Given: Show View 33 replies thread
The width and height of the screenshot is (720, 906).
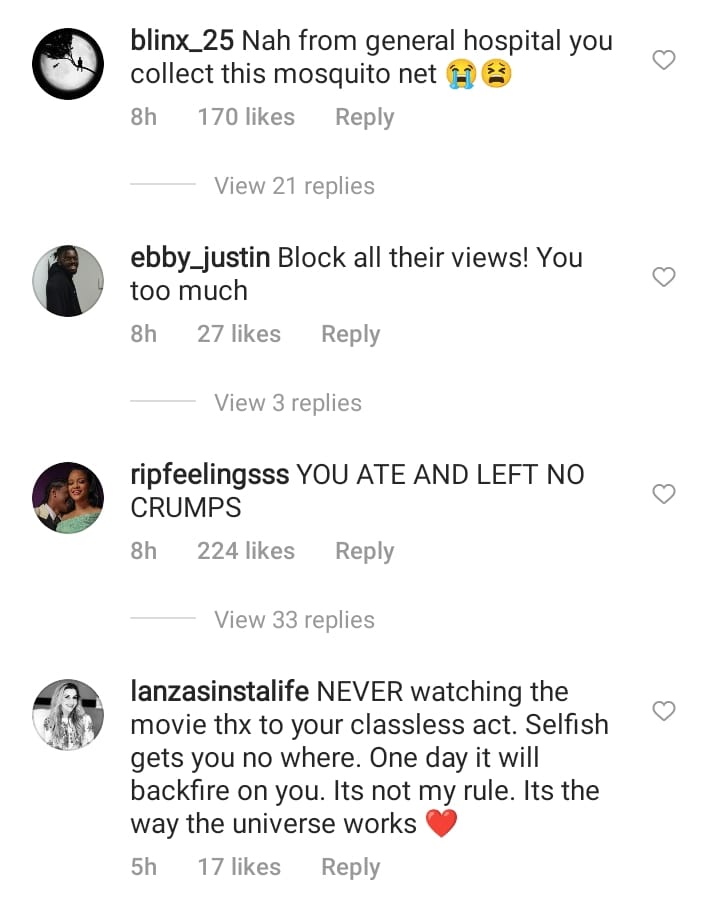Looking at the screenshot, I should 294,620.
